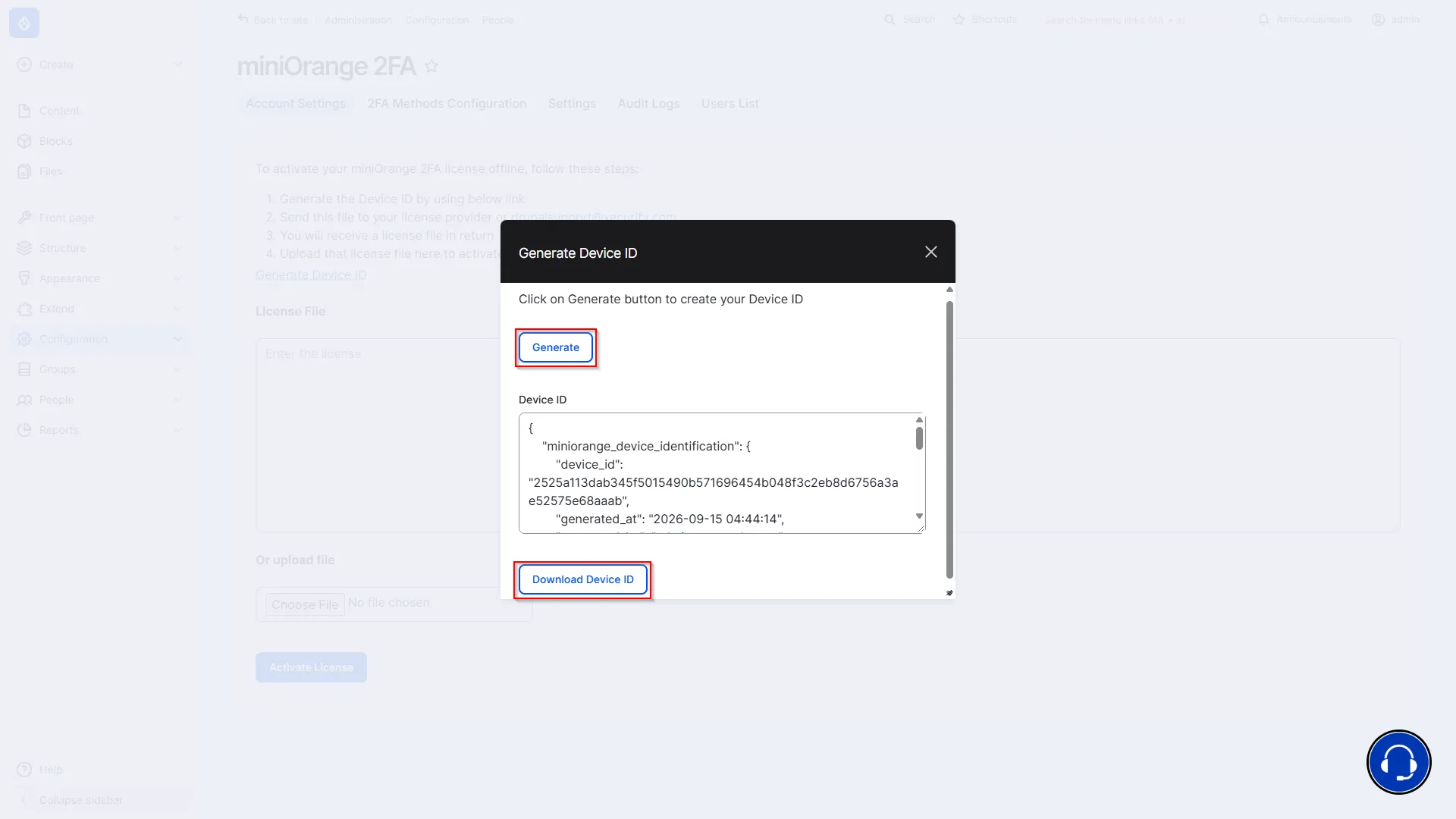Viewport: 1456px width, 819px height.
Task: Click Administration breadcrumb
Action: (358, 20)
